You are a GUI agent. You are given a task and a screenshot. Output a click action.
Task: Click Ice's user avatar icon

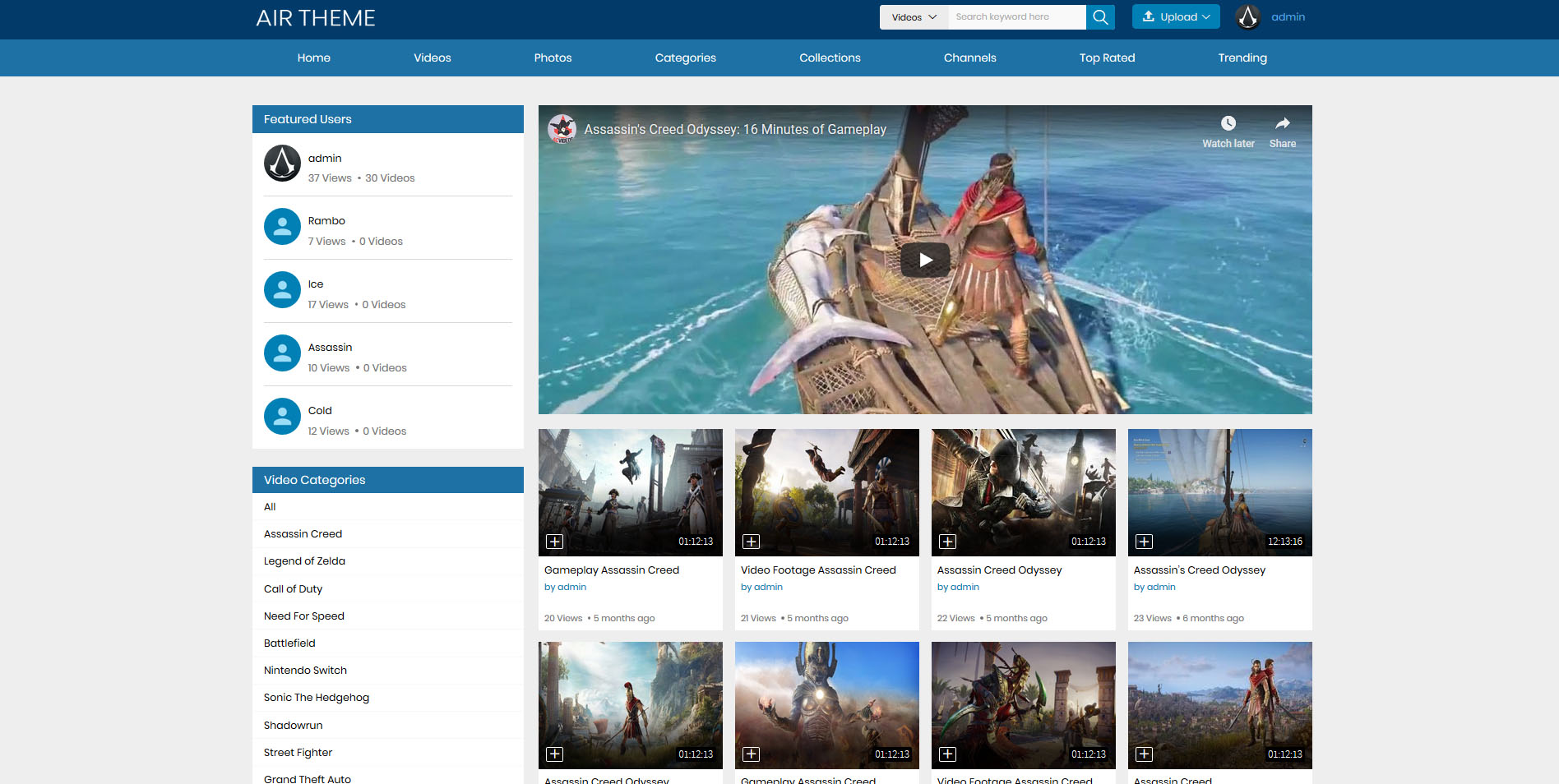[x=282, y=289]
